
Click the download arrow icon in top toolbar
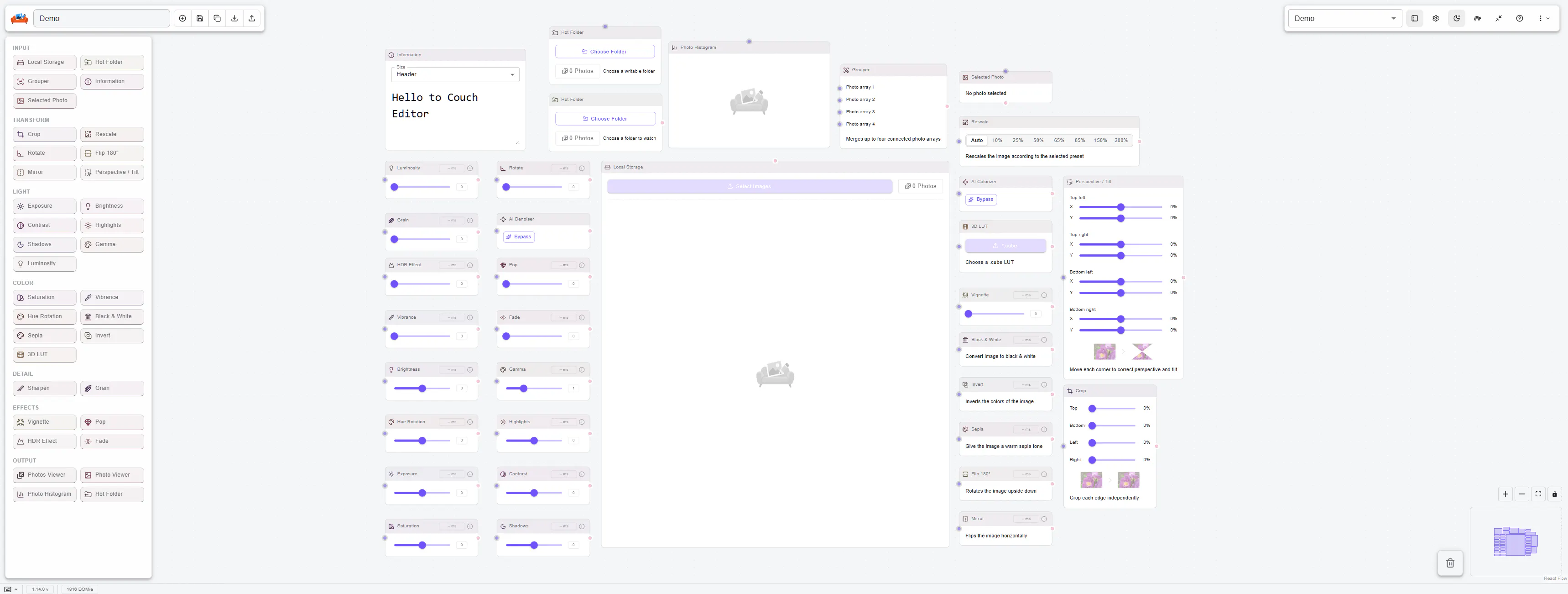pyautogui.click(x=234, y=18)
